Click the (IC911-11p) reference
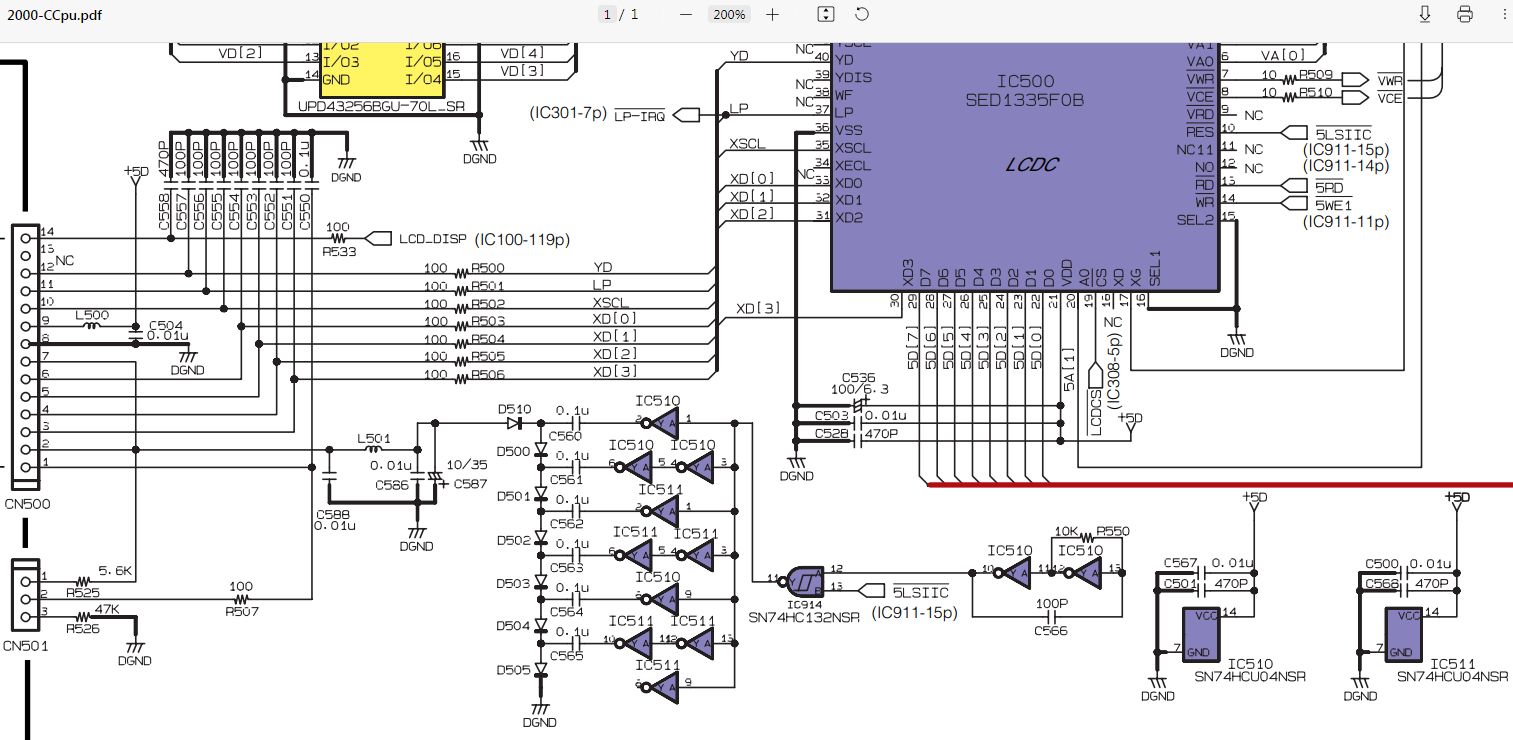This screenshot has width=1513, height=740. pos(1345,221)
